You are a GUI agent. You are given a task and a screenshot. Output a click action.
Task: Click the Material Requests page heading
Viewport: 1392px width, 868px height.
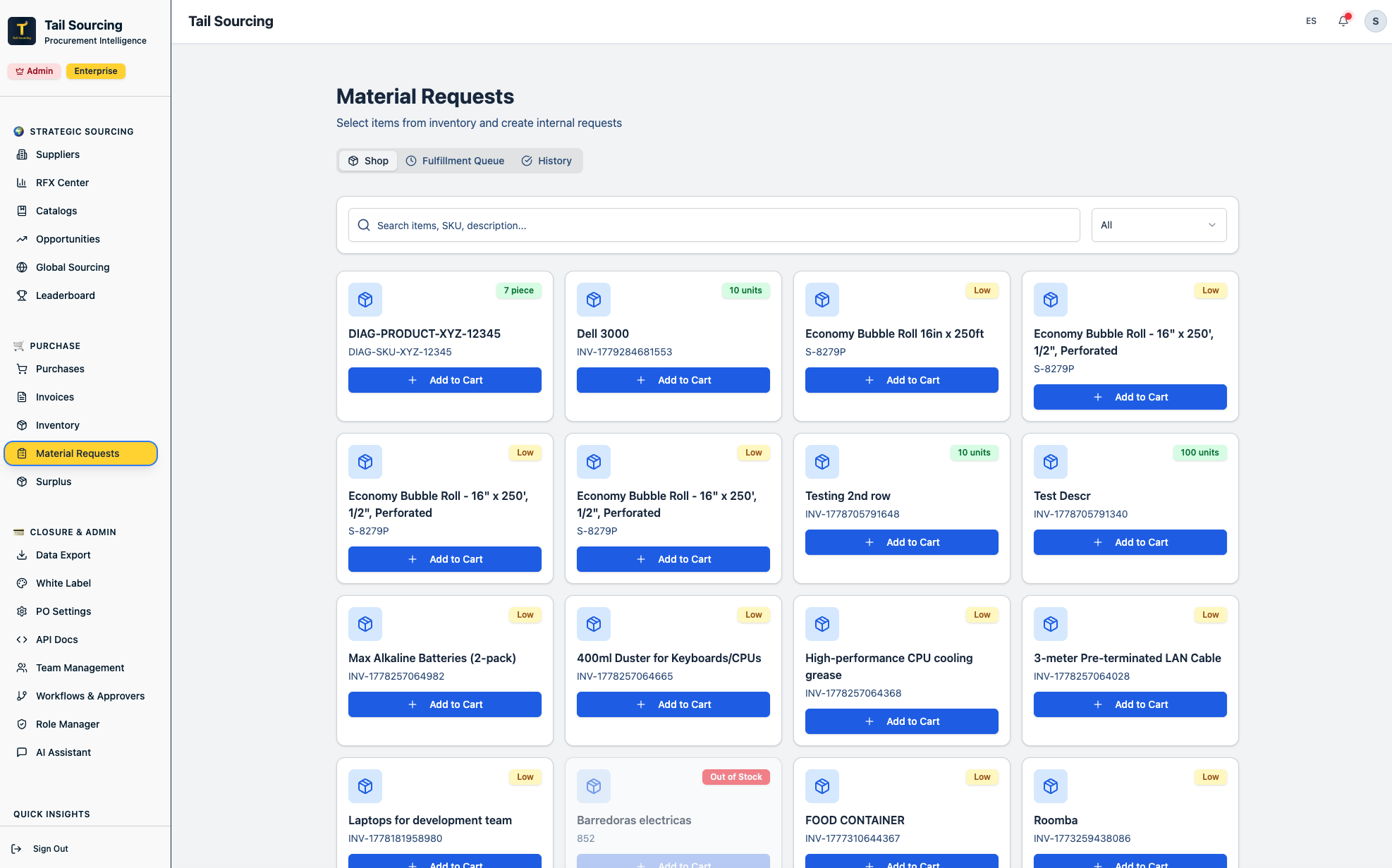pos(425,97)
